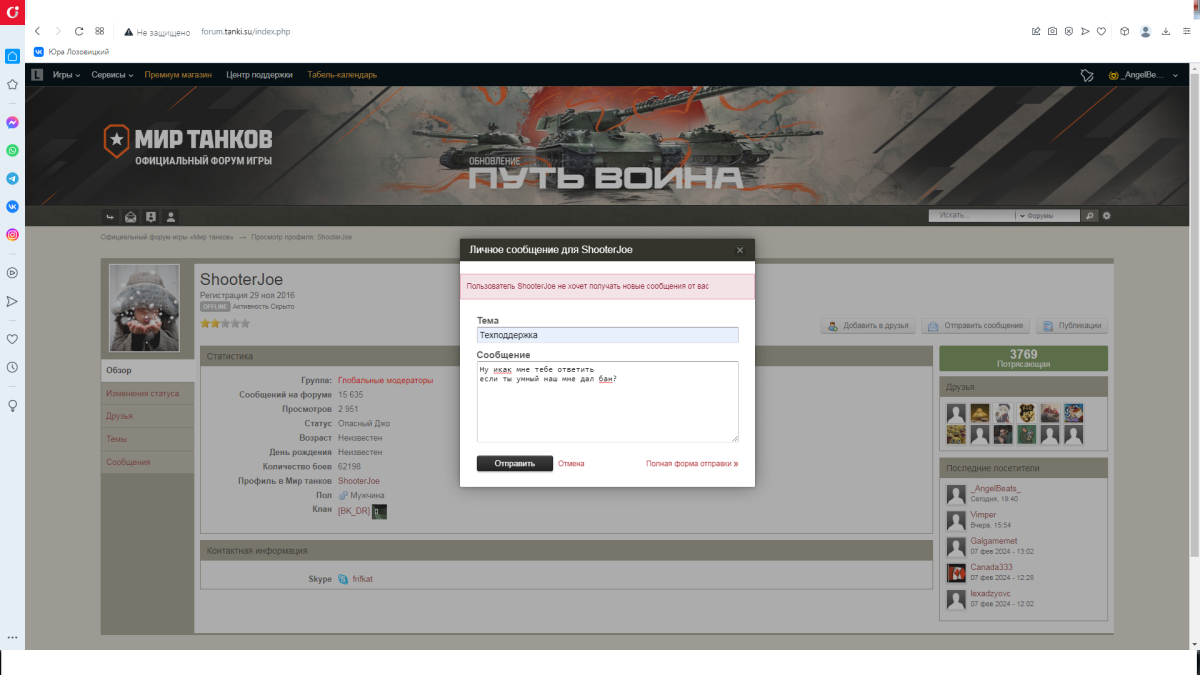This screenshot has height=675, width=1200.
Task: Expand the Игры menu
Action: (66, 74)
